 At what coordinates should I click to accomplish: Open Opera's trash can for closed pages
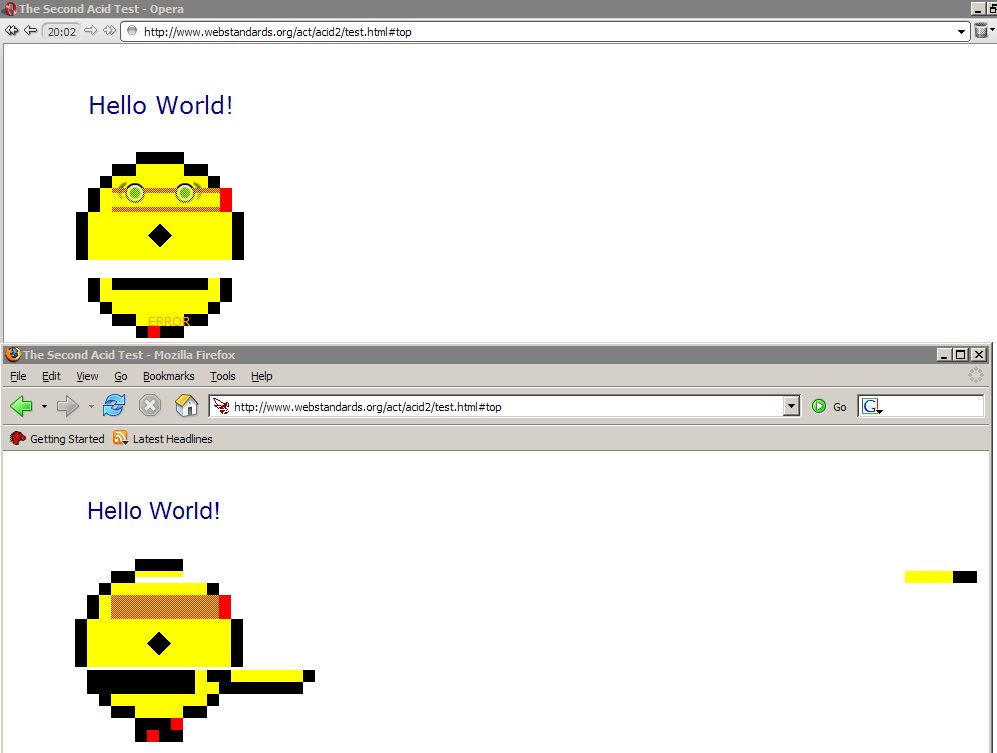[981, 31]
